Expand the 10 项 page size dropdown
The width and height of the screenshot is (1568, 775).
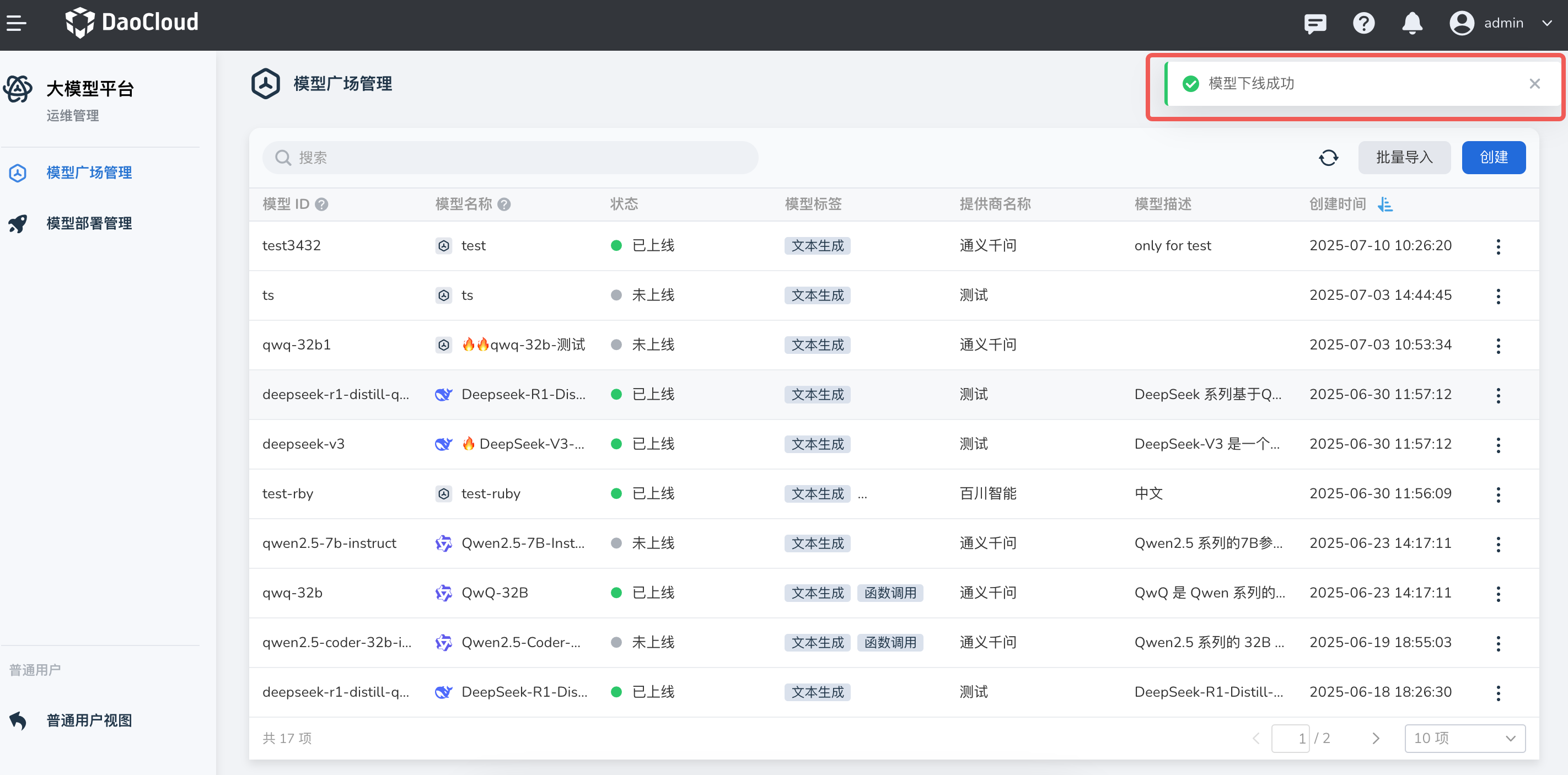tap(1464, 738)
